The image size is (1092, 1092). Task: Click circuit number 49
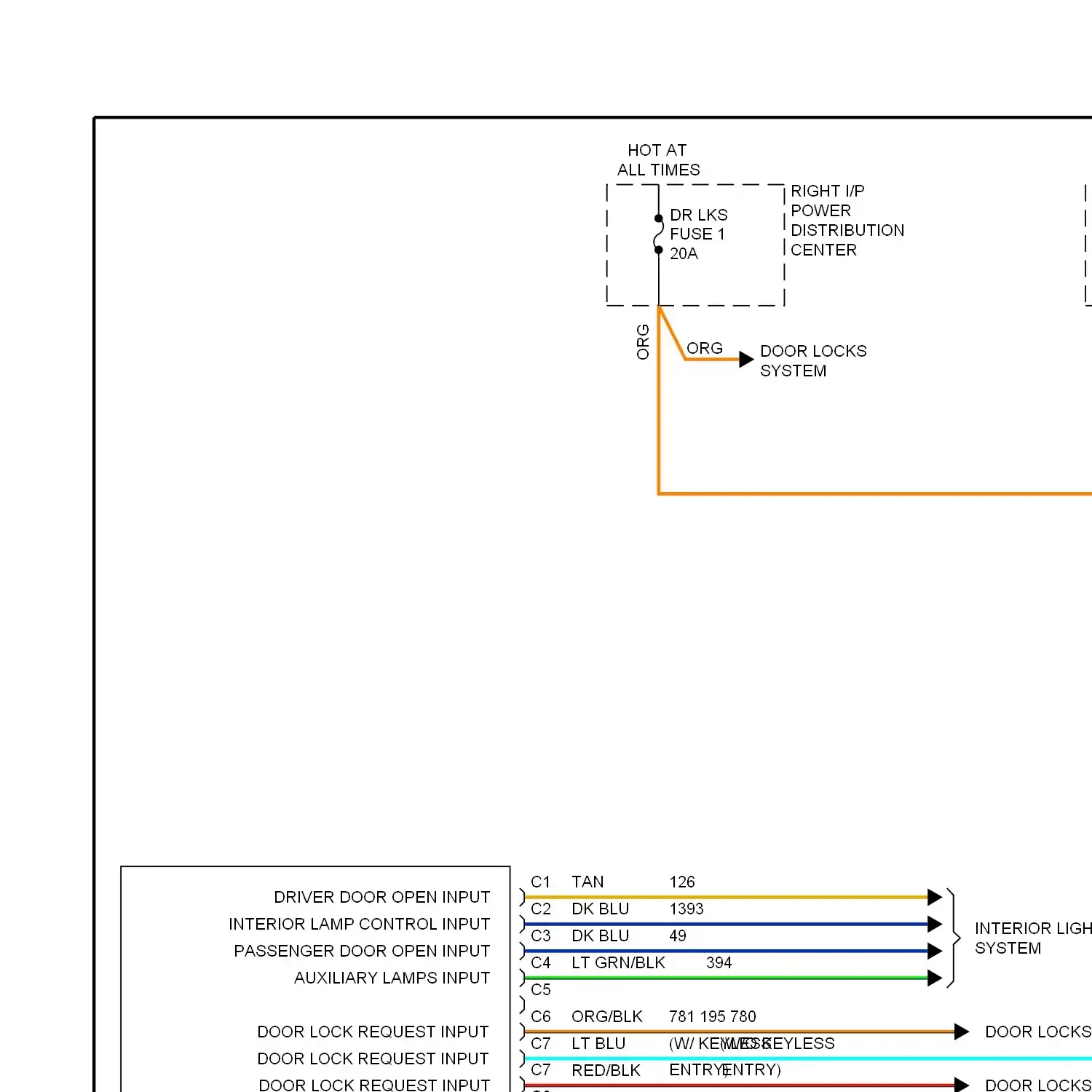click(678, 936)
